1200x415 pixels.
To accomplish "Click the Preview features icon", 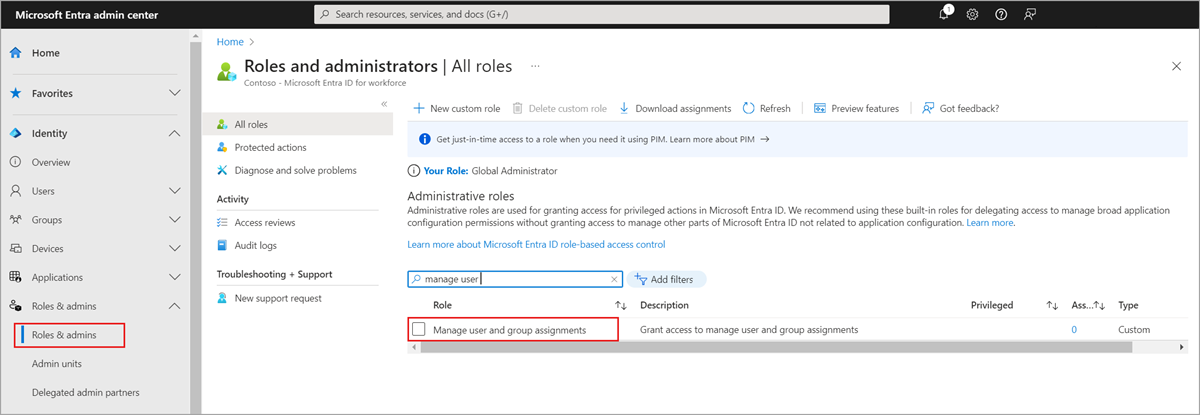I will pyautogui.click(x=819, y=108).
